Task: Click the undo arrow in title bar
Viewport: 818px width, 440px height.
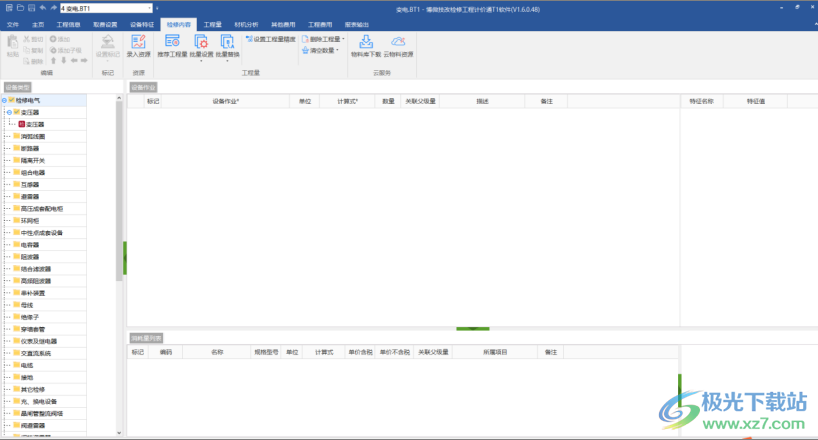Action: (43, 8)
